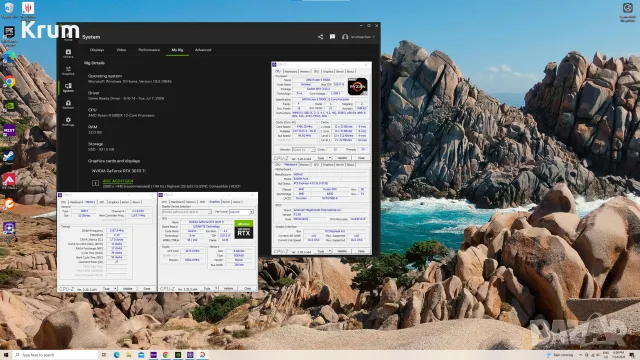Open the Steam desktop shortcut

tap(9, 157)
